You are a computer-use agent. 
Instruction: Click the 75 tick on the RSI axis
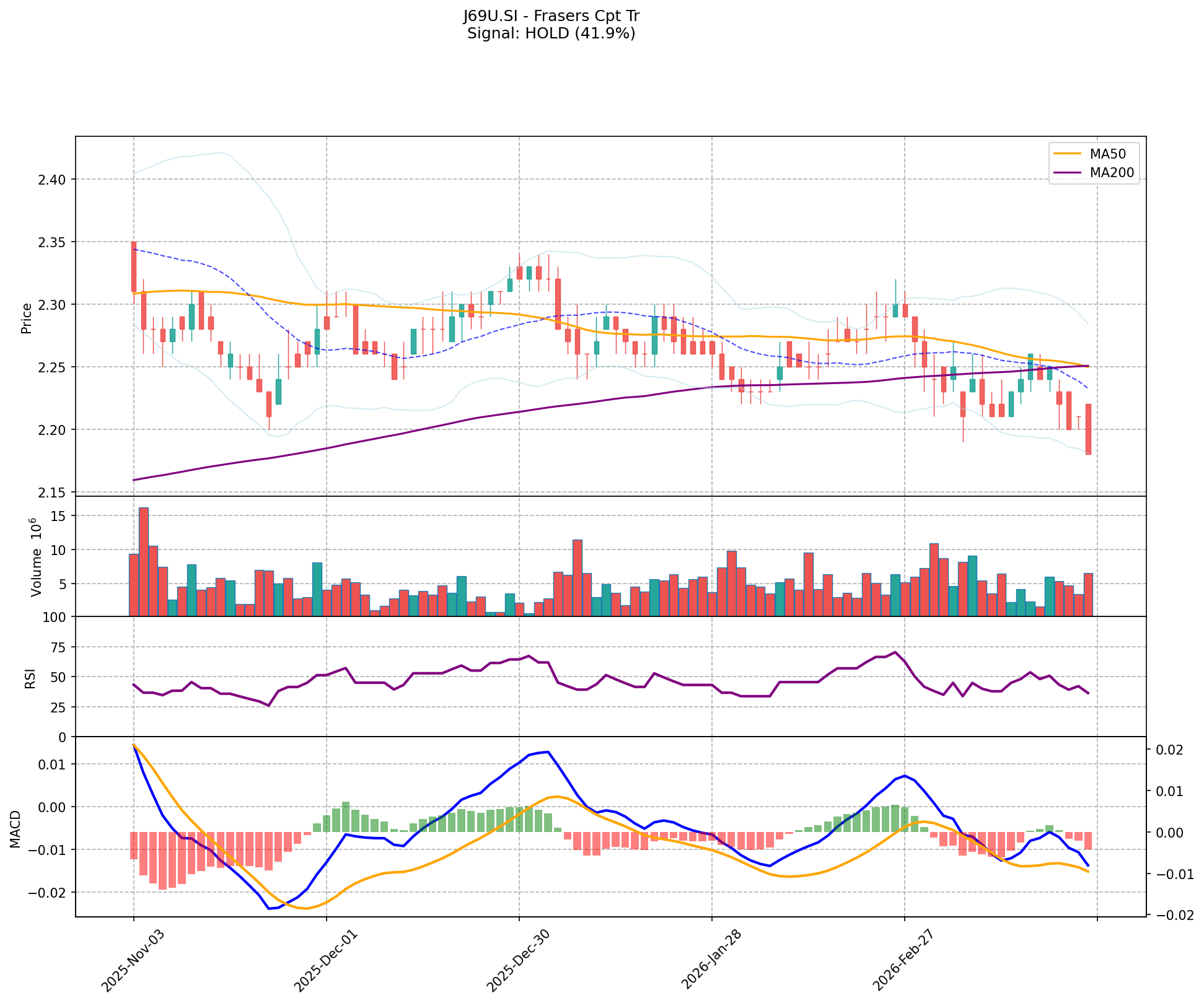click(x=57, y=647)
